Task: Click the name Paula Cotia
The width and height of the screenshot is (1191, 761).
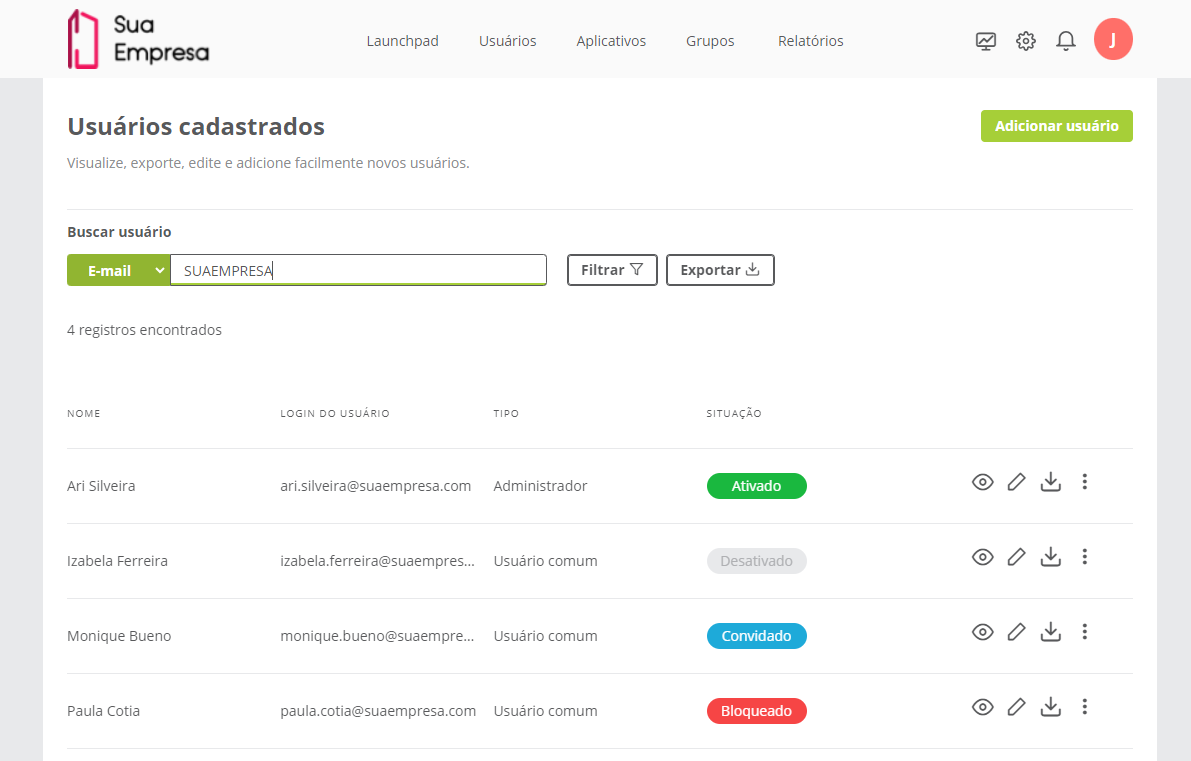Action: click(103, 711)
